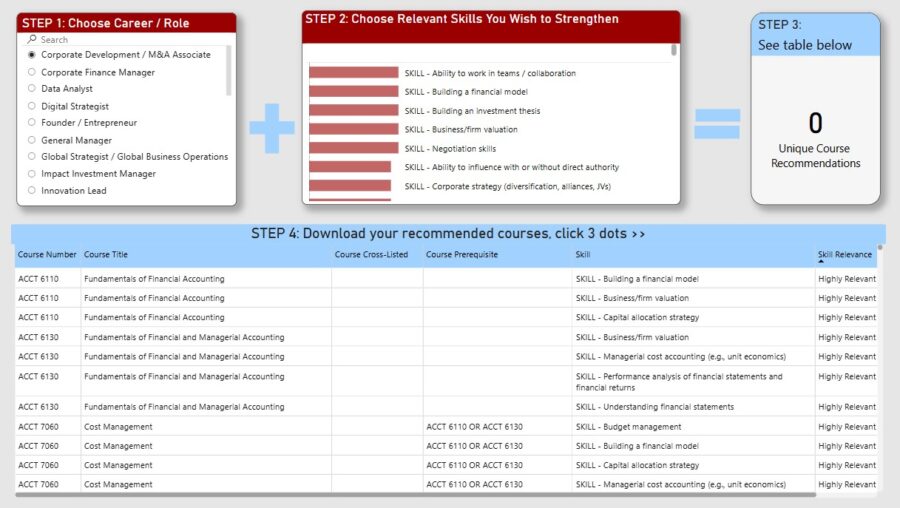Select bar for Ability to influence skill
The image size is (900, 508).
click(x=350, y=167)
